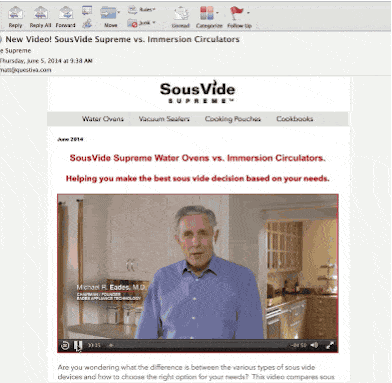Open the Rules dropdown menu
This screenshot has width=392, height=383.
pos(142,10)
